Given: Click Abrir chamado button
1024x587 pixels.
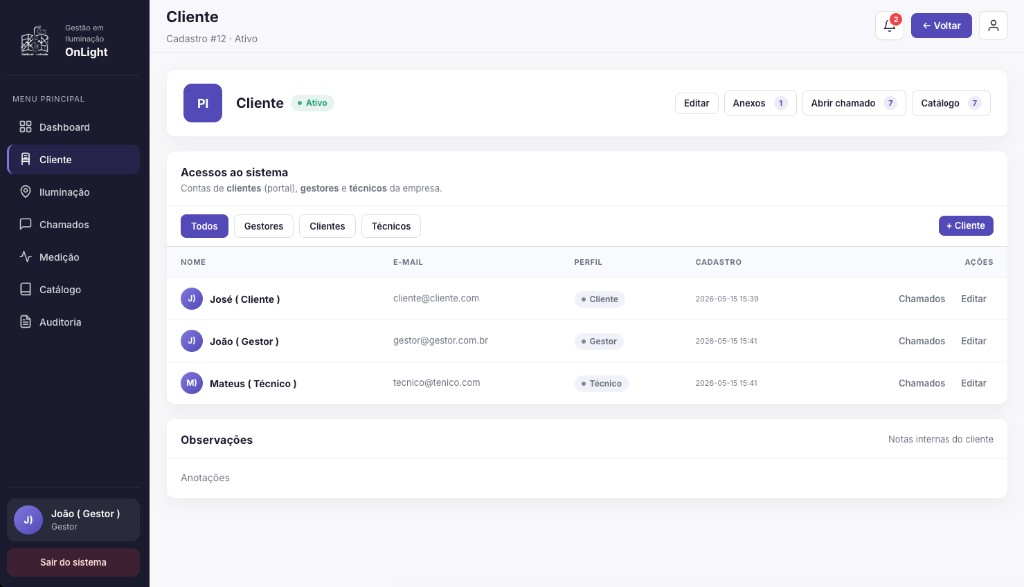Looking at the screenshot, I should tap(854, 103).
